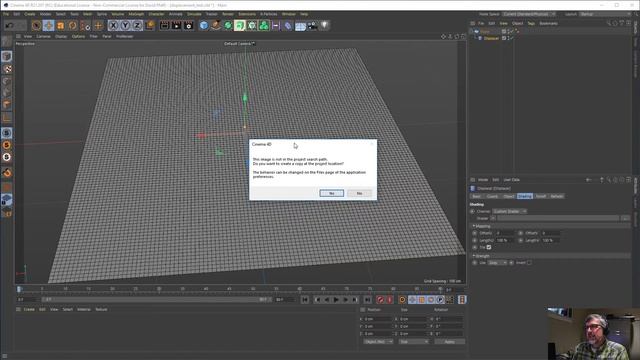Toggle the Displacer enable checkmark in Object Manager
Viewport: 640px width, 360px height.
[511, 38]
